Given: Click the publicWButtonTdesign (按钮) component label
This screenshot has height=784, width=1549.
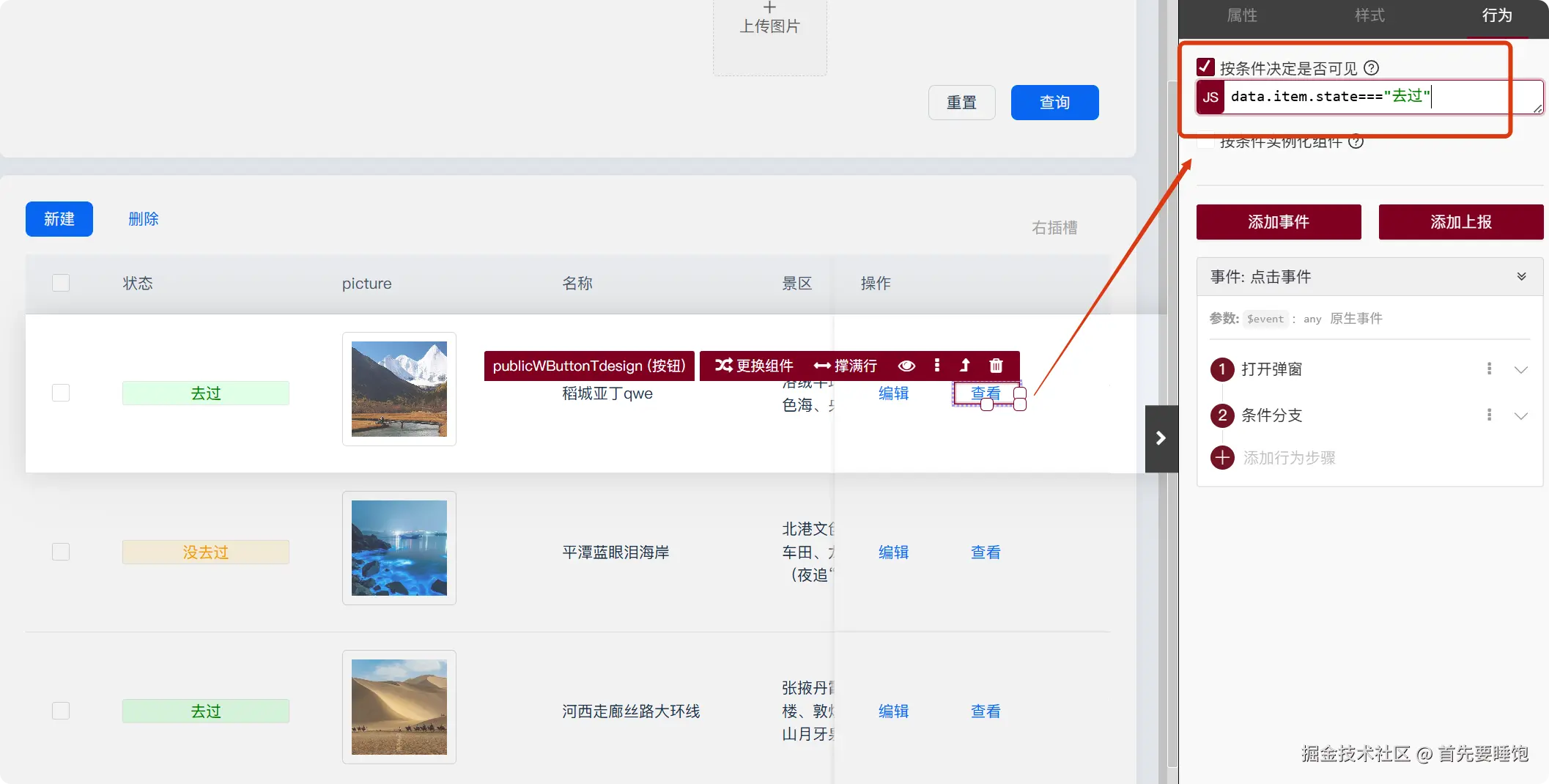Looking at the screenshot, I should [589, 366].
